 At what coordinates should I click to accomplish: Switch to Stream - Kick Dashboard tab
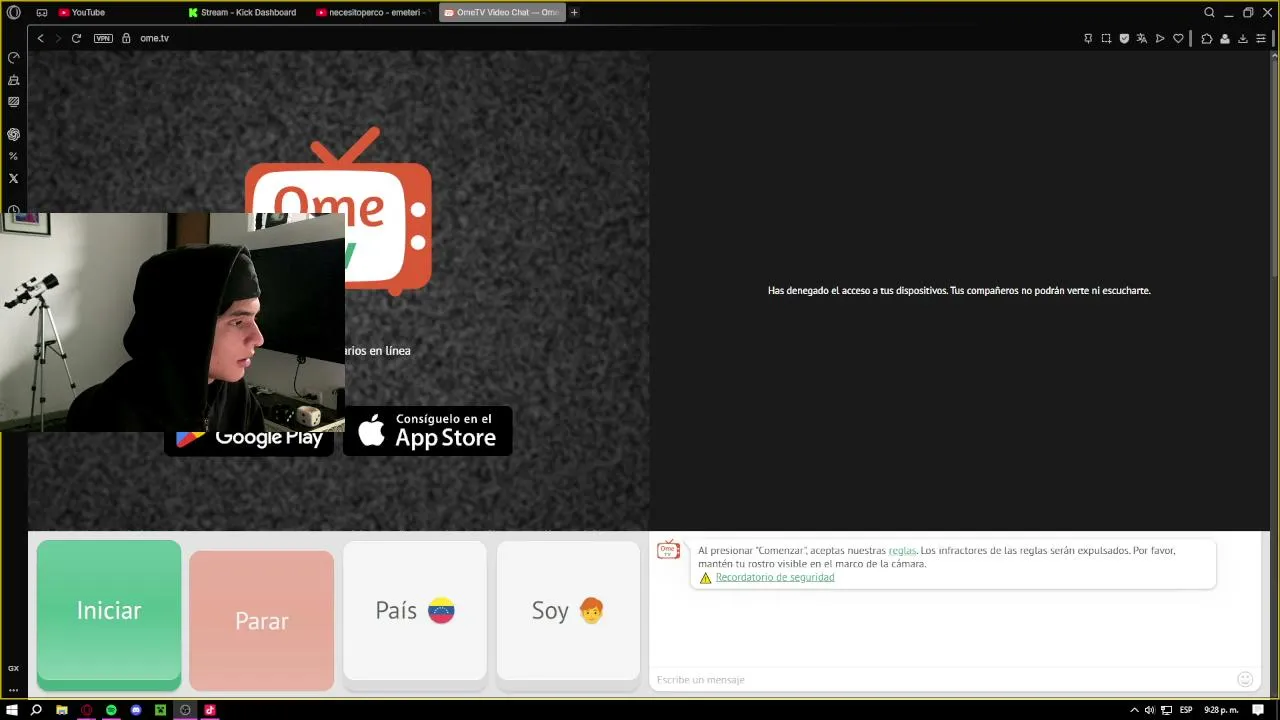point(245,12)
